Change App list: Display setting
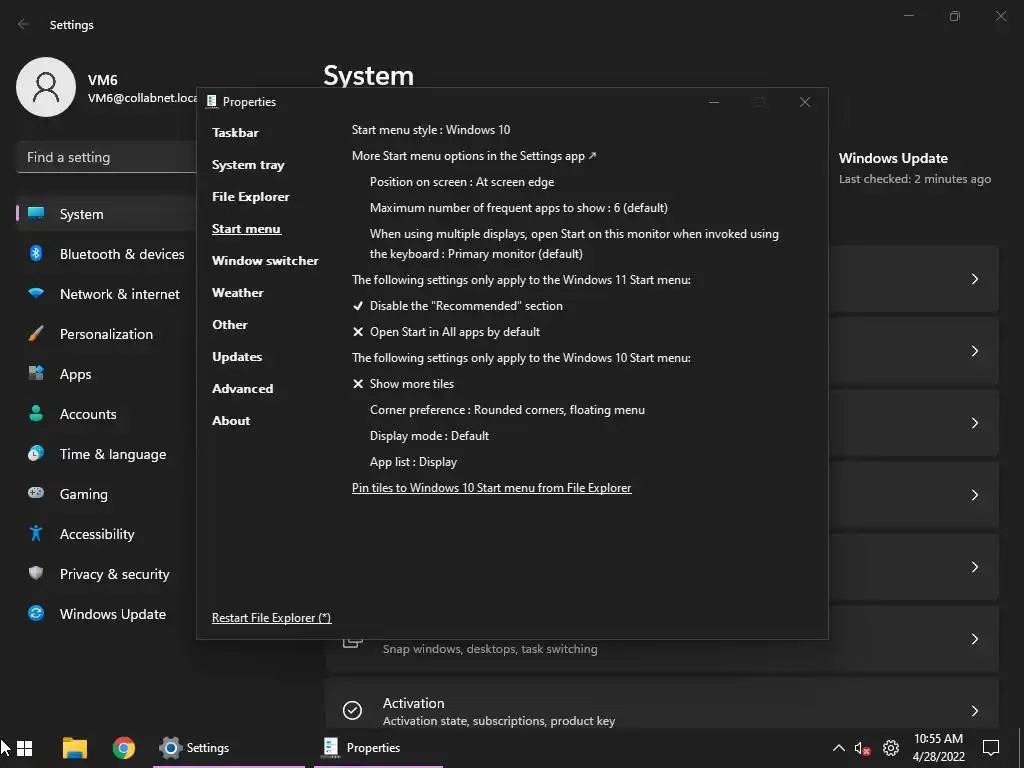This screenshot has height=768, width=1024. 413,462
